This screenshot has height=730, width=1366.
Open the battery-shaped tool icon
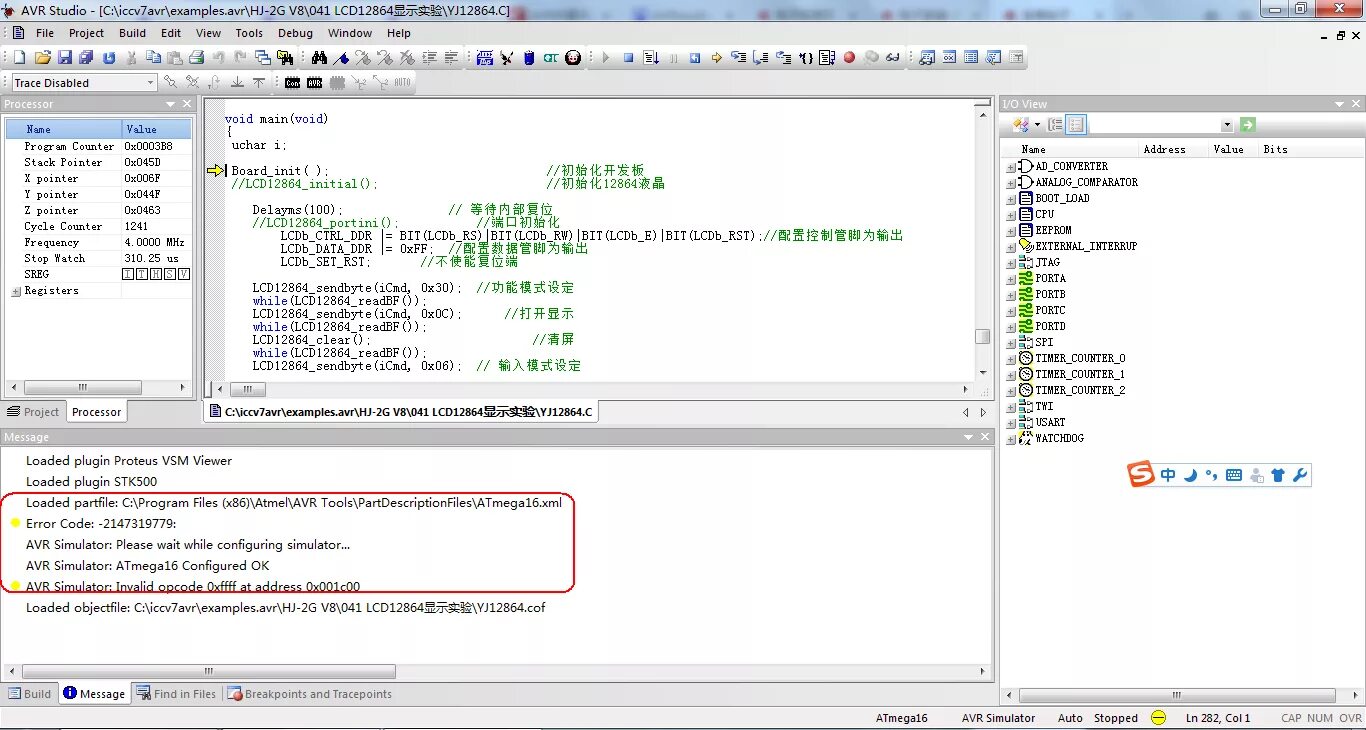pyautogui.click(x=529, y=57)
